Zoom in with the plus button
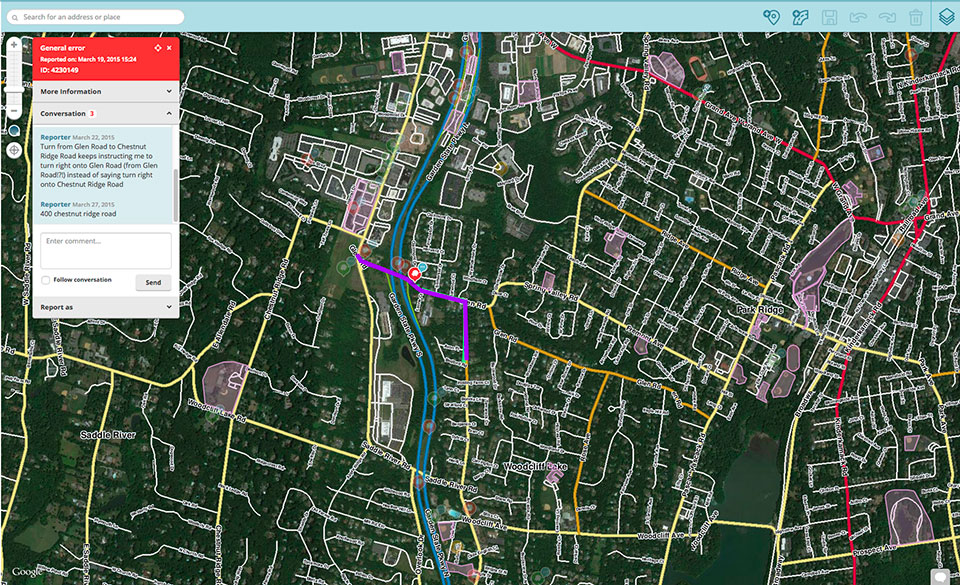The height and width of the screenshot is (585, 960). [x=14, y=46]
